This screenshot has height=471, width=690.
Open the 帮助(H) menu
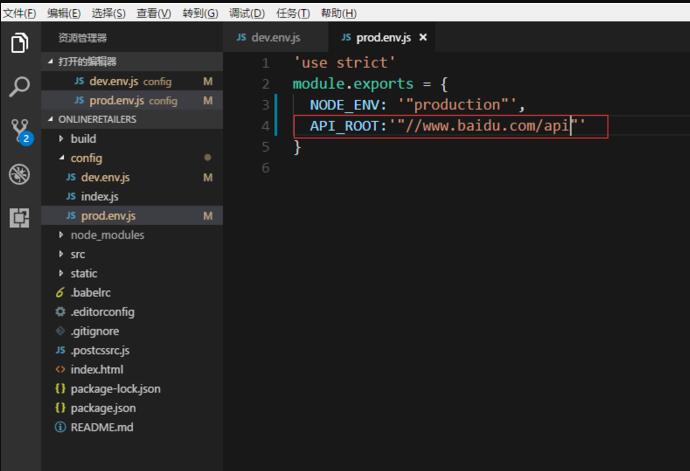(338, 13)
